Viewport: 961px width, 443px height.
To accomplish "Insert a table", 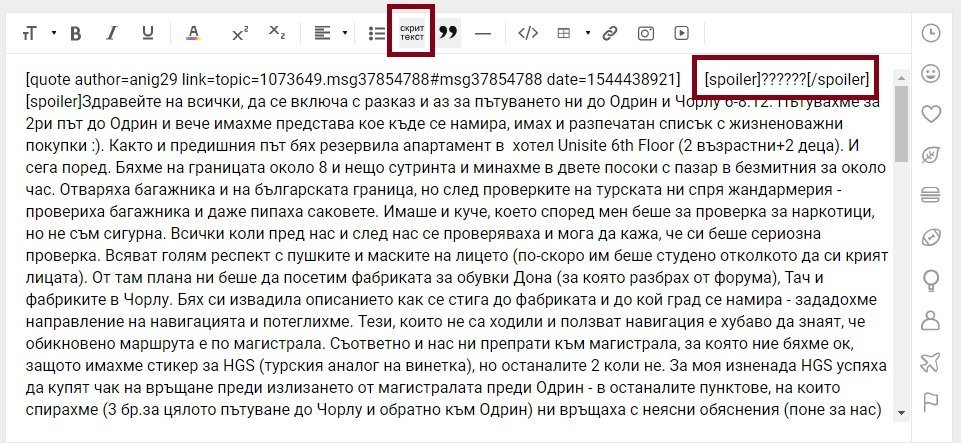I will (x=563, y=33).
